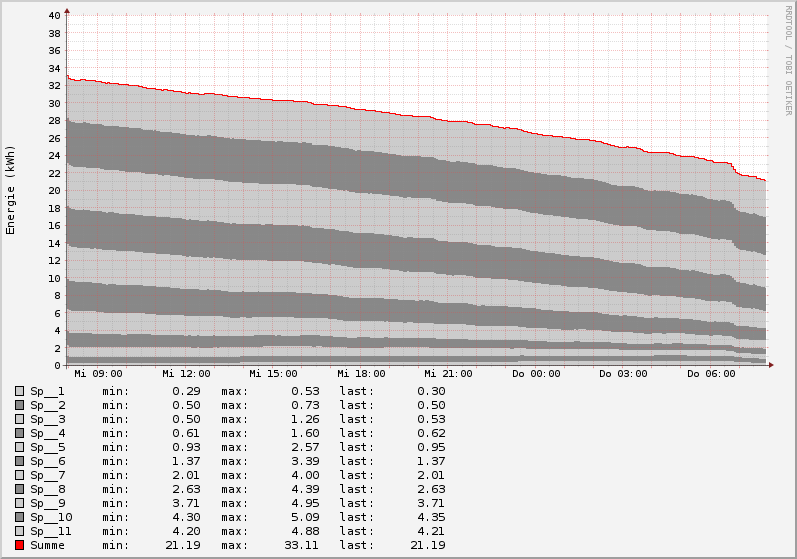Click the Mi 21:00 time axis label
The height and width of the screenshot is (559, 797).
448,374
